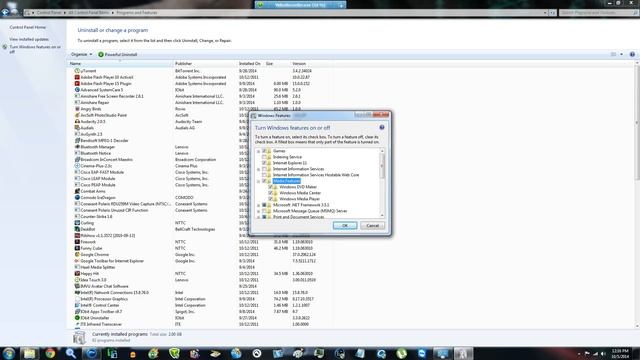The image size is (640, 360).
Task: Click OK in Windows Features dialog
Action: 344,225
